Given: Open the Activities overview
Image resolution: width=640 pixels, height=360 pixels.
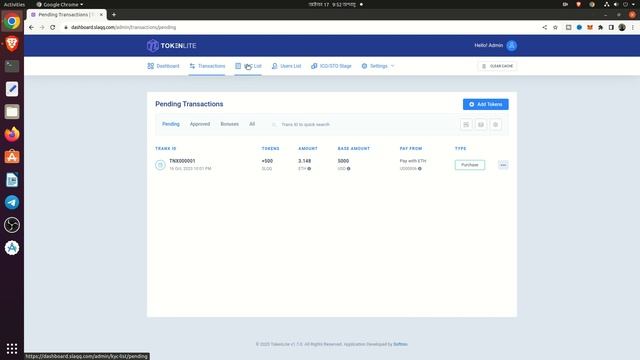Looking at the screenshot, I should coord(14,4).
